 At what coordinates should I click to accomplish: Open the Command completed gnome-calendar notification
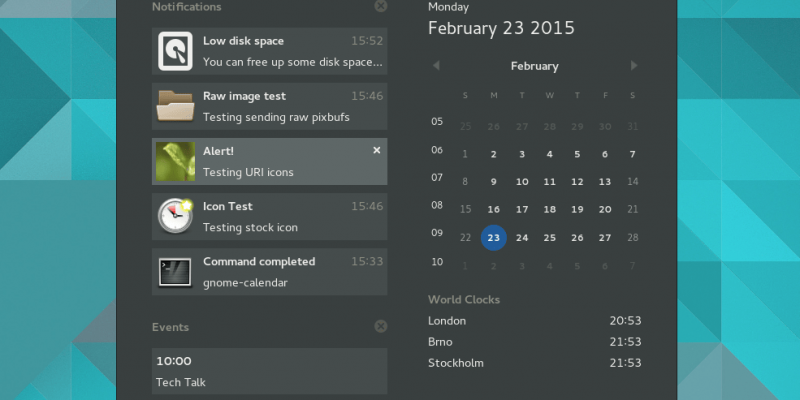click(x=269, y=272)
